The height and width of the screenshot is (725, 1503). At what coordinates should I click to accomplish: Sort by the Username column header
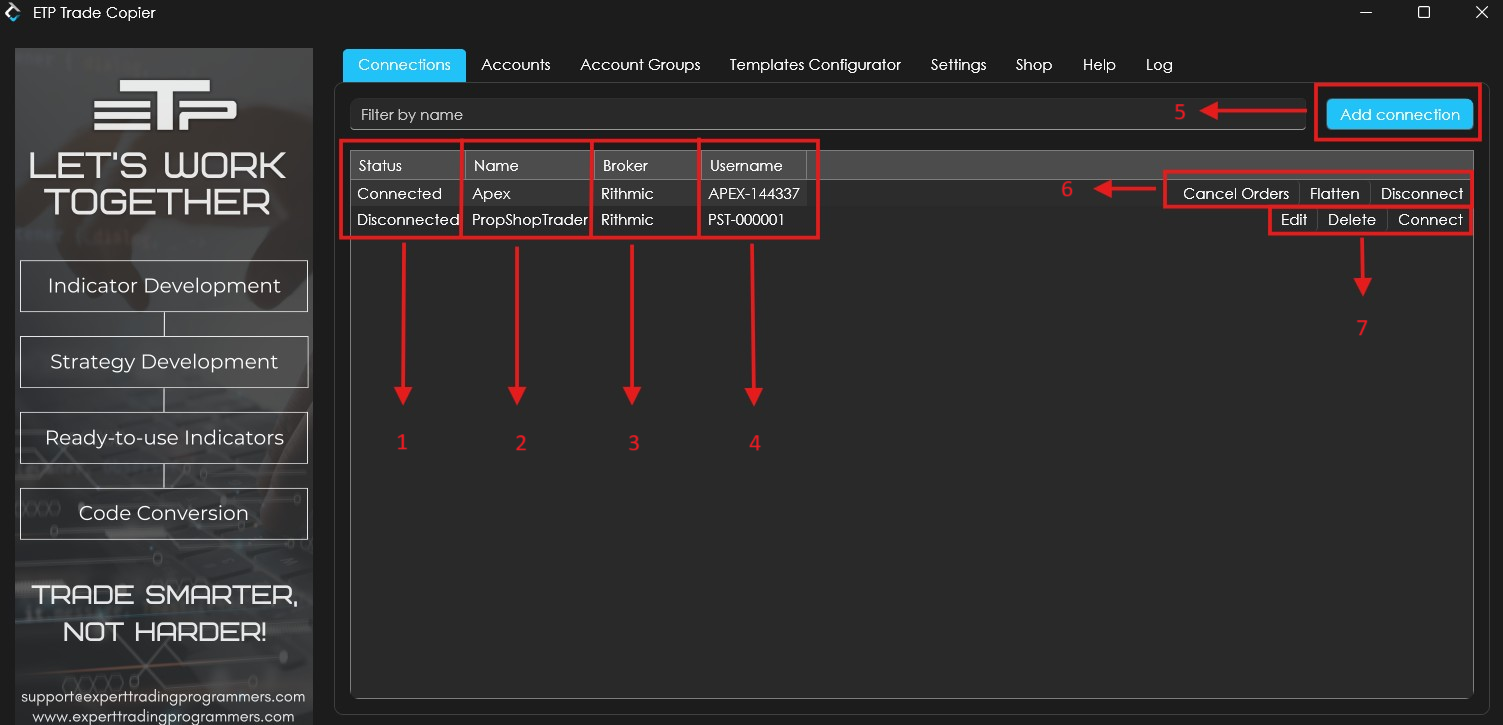754,166
